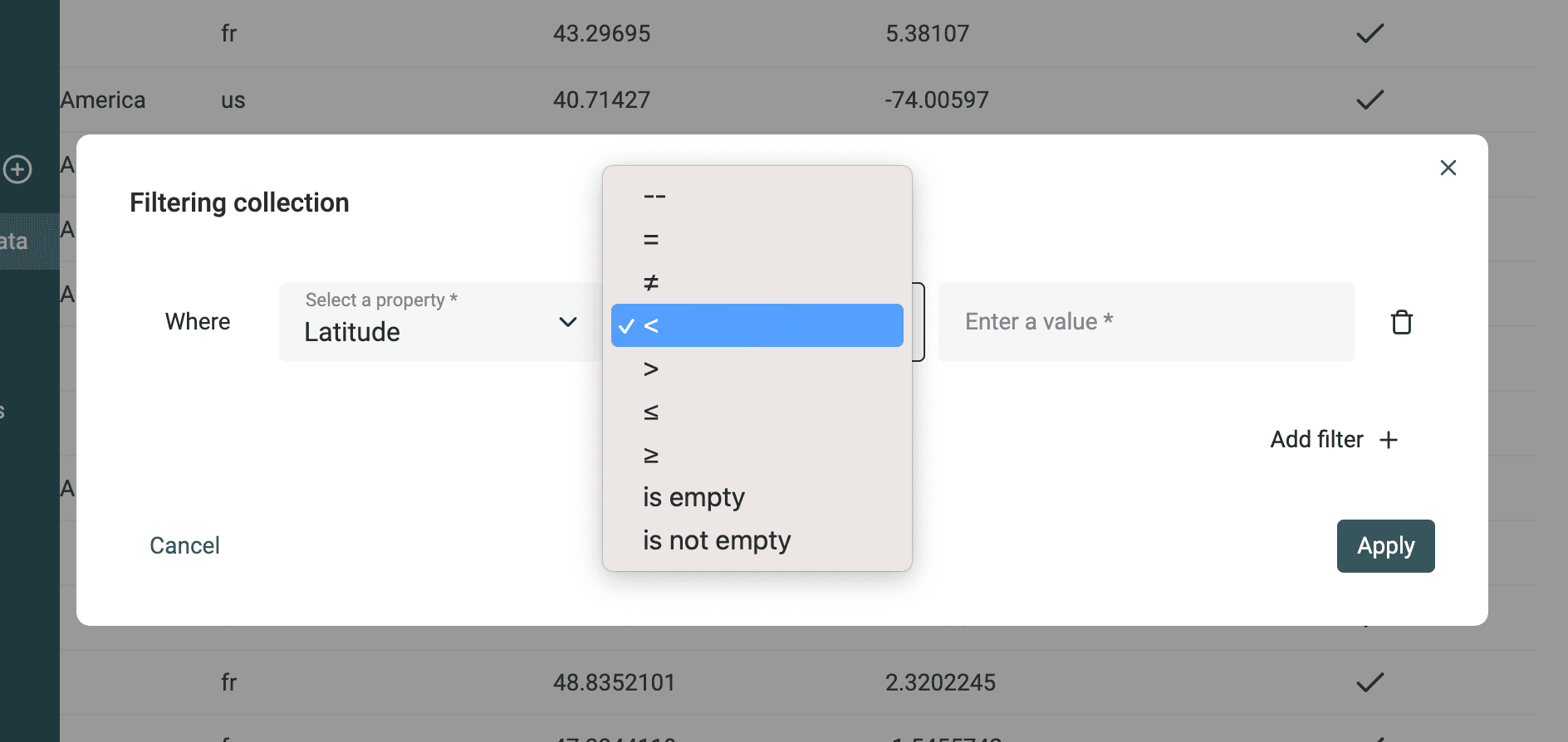This screenshot has height=742, width=1568.
Task: Choose the is not empty option
Action: pyautogui.click(x=716, y=539)
